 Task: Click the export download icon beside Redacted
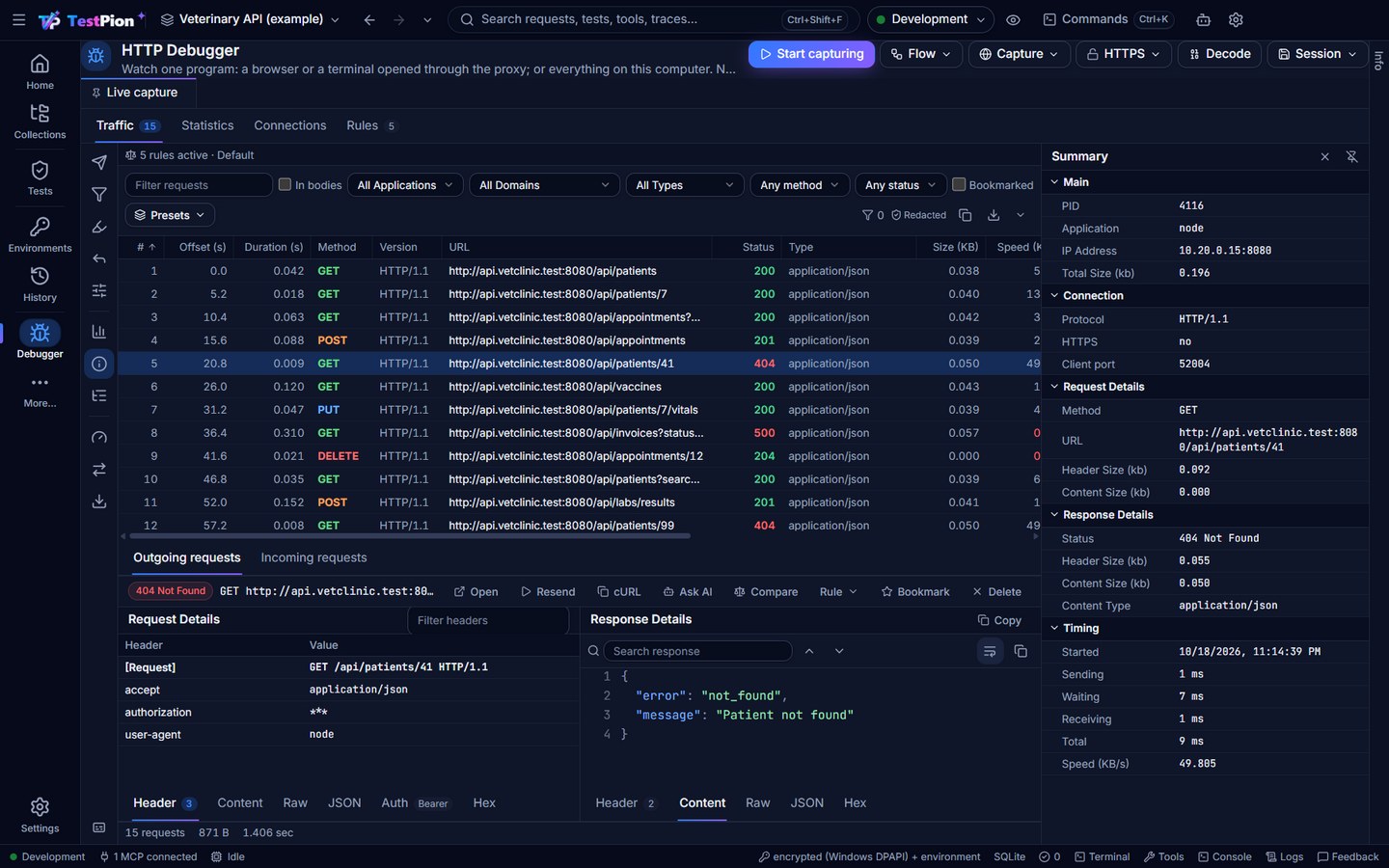coord(994,215)
